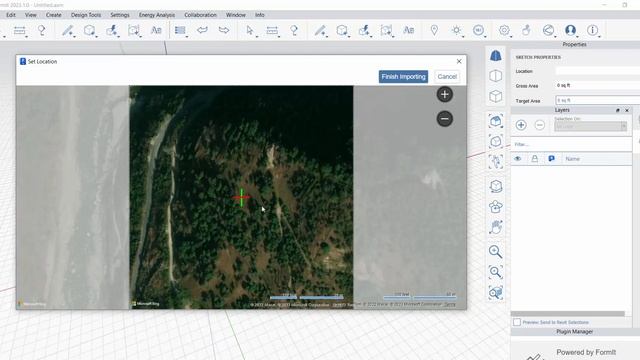Open the share collaboration icon

[x=548, y=30]
